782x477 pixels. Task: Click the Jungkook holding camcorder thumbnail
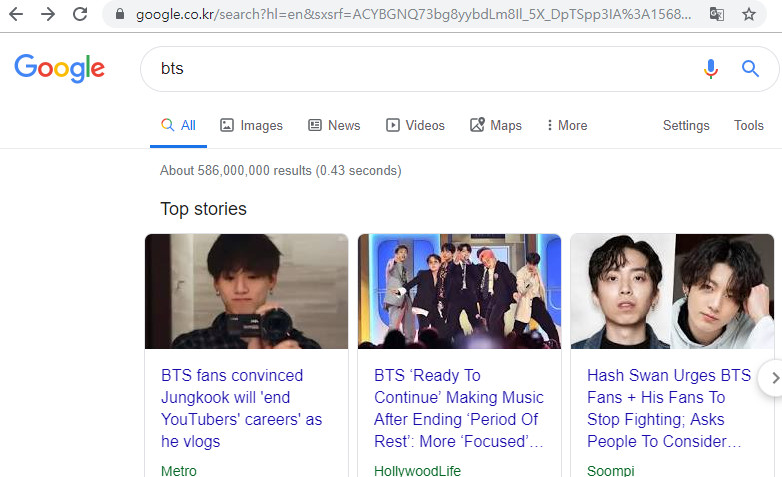pyautogui.click(x=246, y=291)
